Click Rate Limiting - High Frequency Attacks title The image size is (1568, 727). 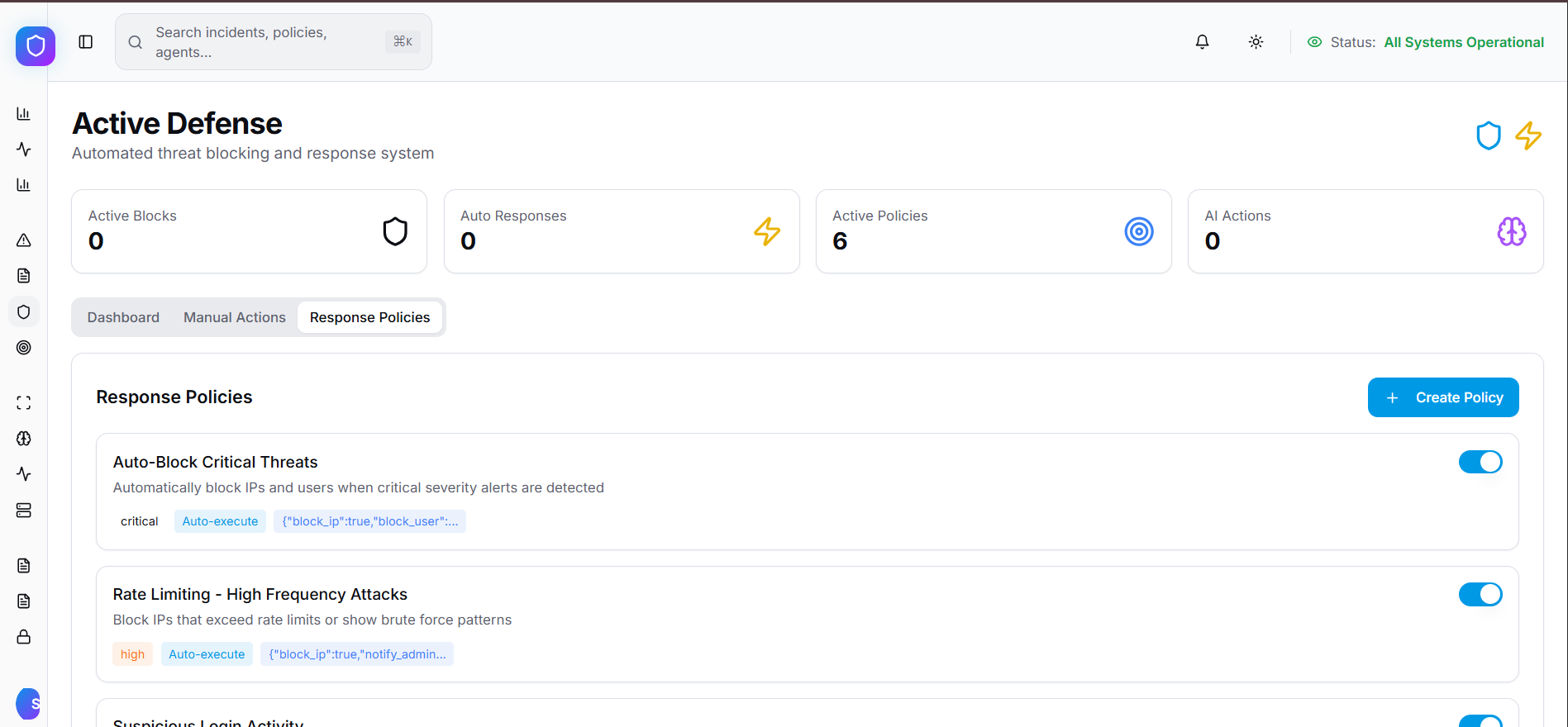[260, 594]
